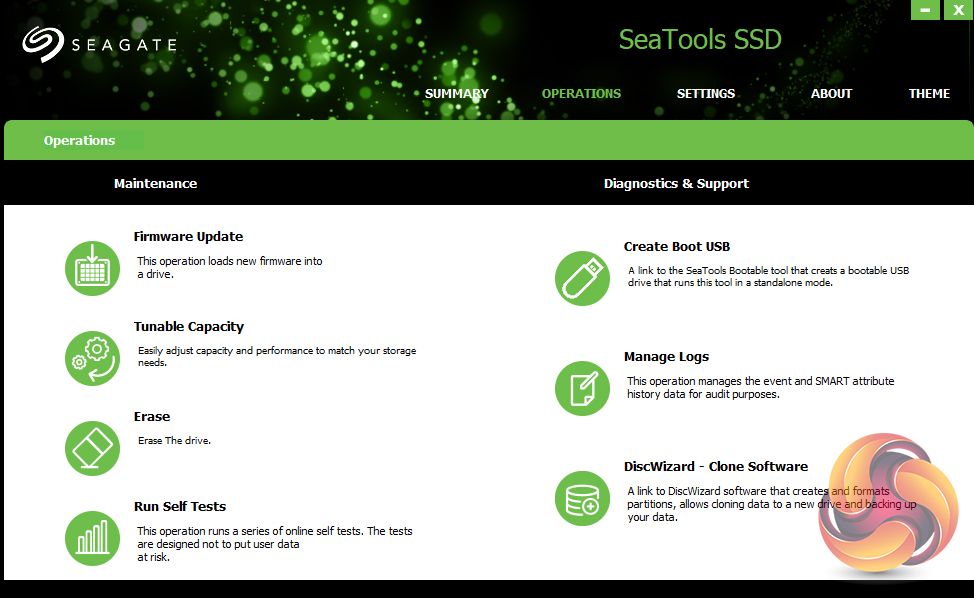Click 'A link to the SeaTools Bootable' description
Viewport: 974px width, 598px height.
click(768, 276)
